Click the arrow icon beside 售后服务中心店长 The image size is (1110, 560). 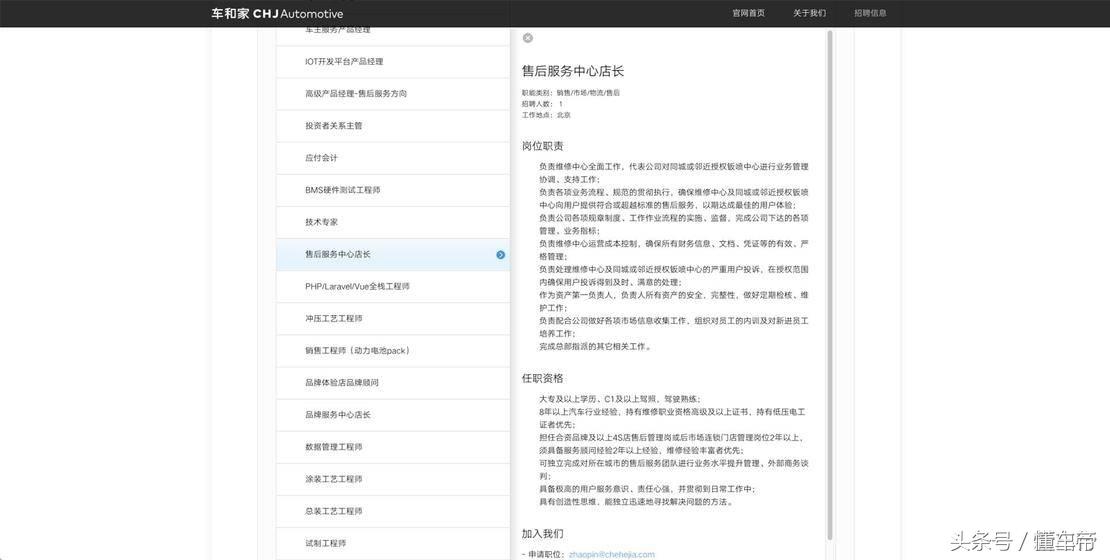tap(500, 255)
